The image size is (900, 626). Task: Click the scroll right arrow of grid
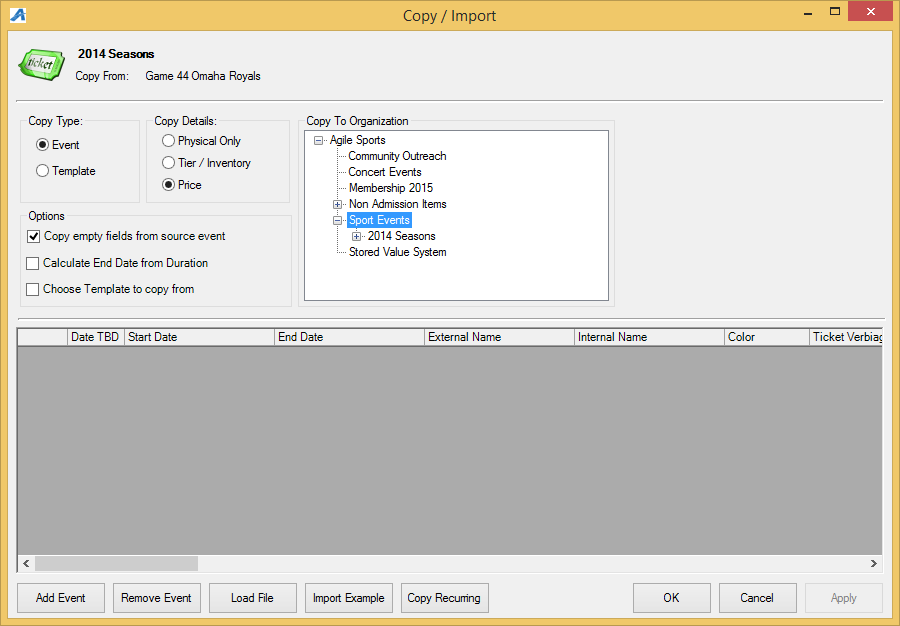[874, 563]
